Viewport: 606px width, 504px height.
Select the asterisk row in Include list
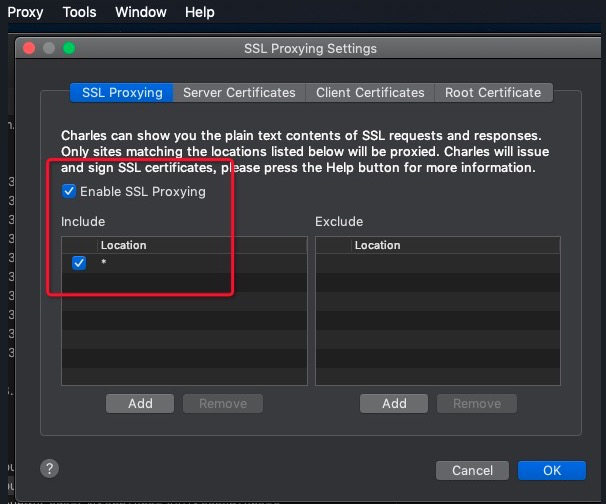[184, 263]
